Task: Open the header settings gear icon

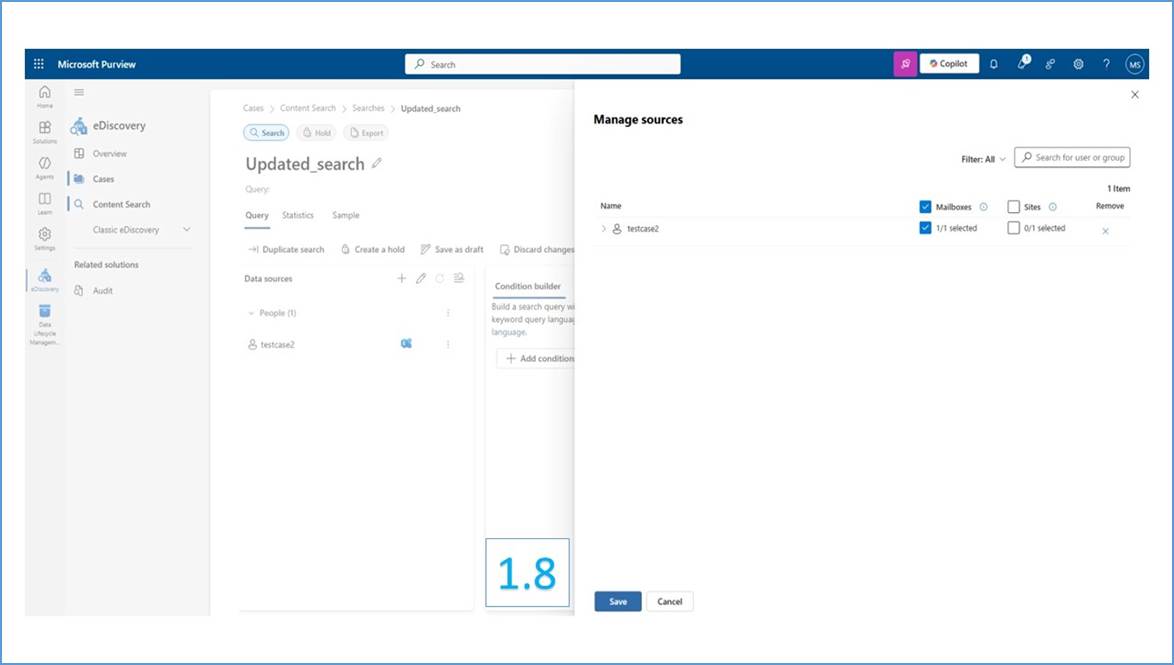Action: pos(1078,64)
